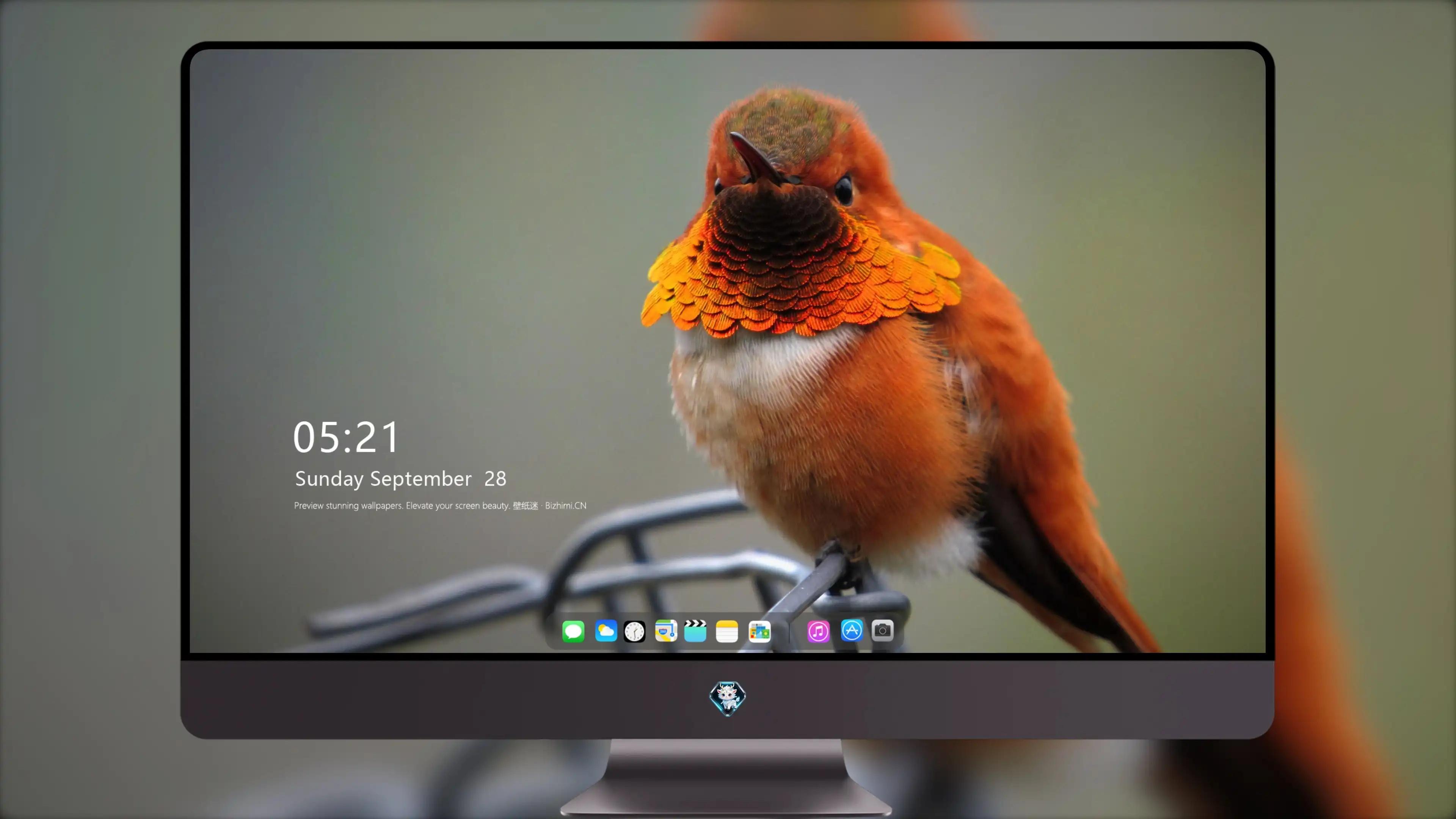Open the Maps app icon
The image size is (1456, 819).
[666, 631]
